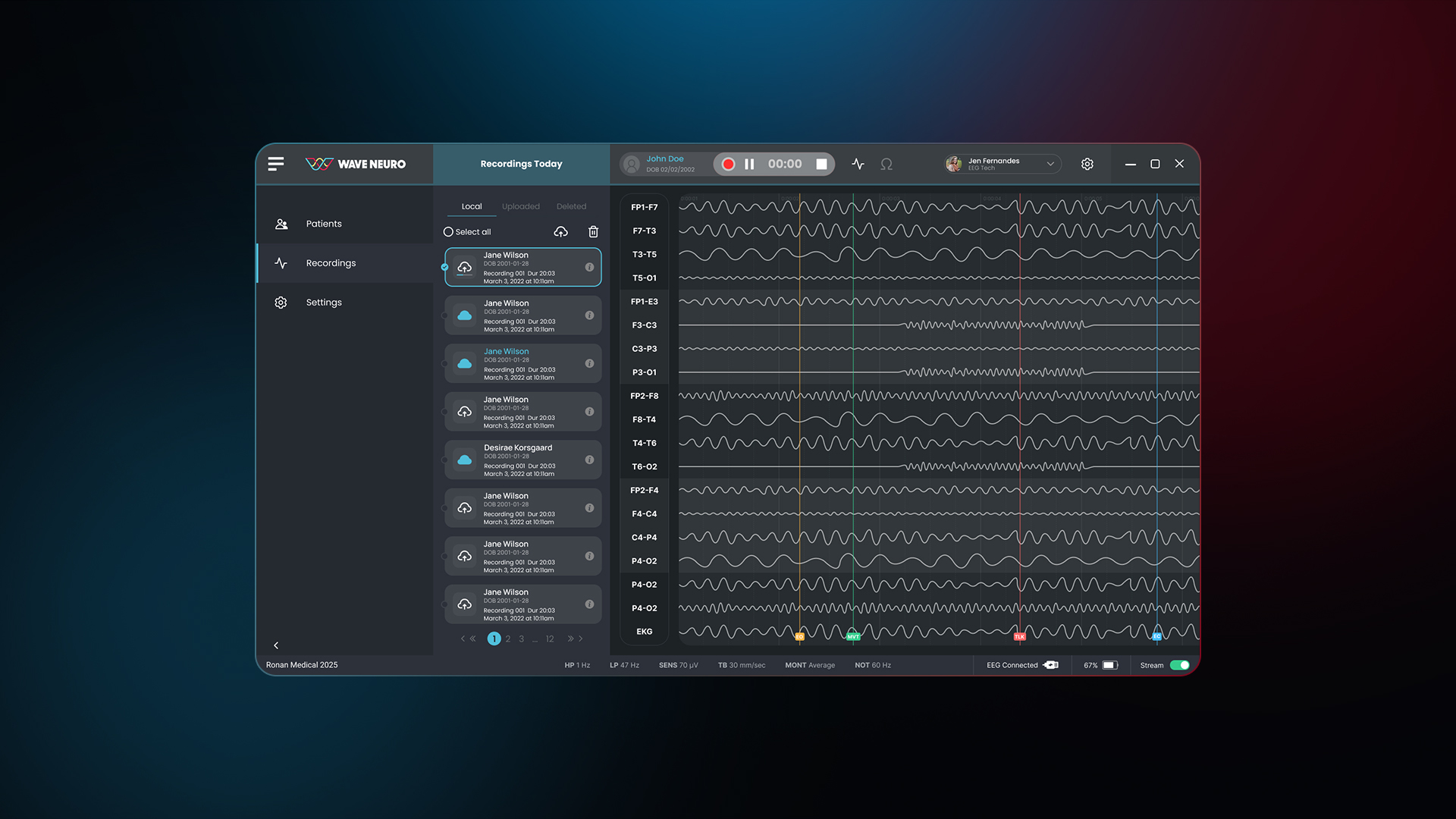Switch to the Local tab
This screenshot has width=1456, height=819.
(472, 206)
